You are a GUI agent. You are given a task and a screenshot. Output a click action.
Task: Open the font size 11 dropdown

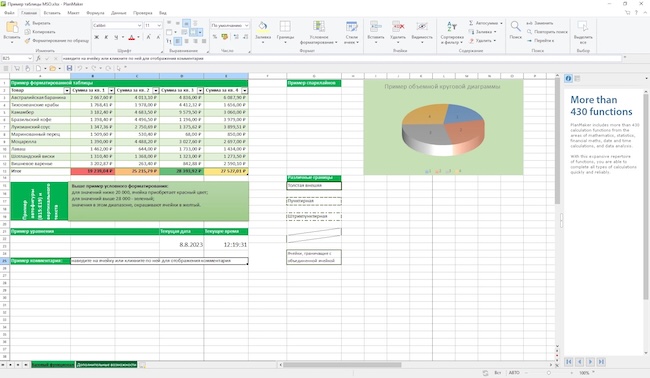[x=159, y=25]
